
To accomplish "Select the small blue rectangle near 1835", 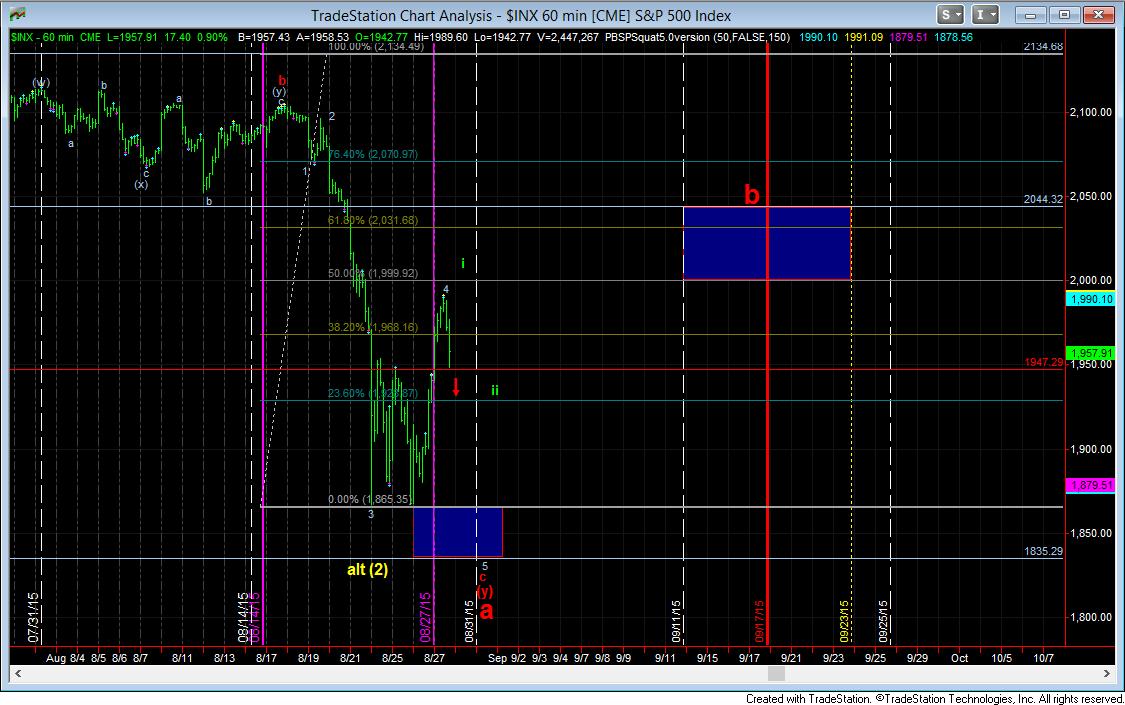I will point(457,531).
